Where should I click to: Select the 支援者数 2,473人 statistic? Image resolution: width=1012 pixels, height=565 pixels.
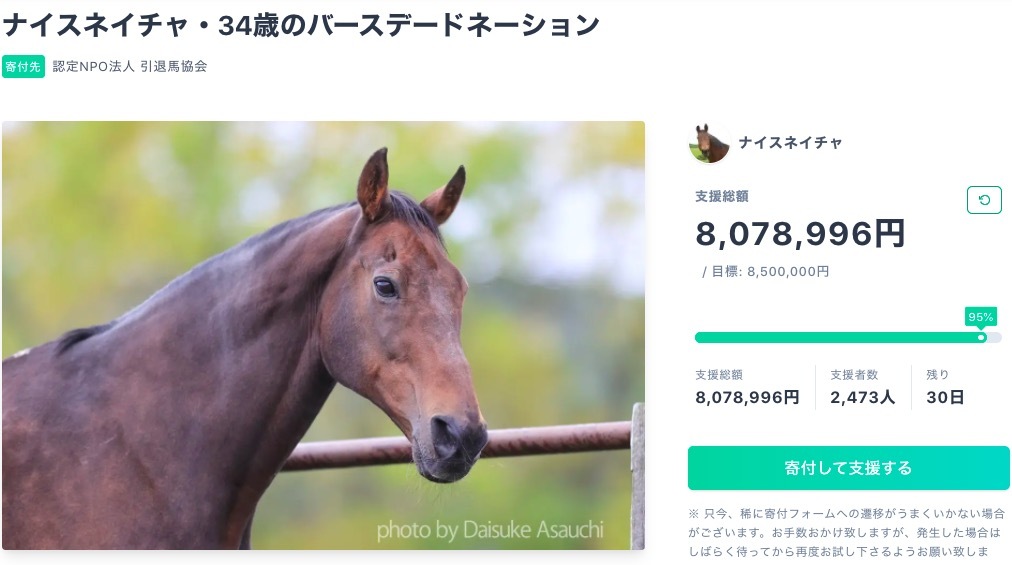point(862,387)
